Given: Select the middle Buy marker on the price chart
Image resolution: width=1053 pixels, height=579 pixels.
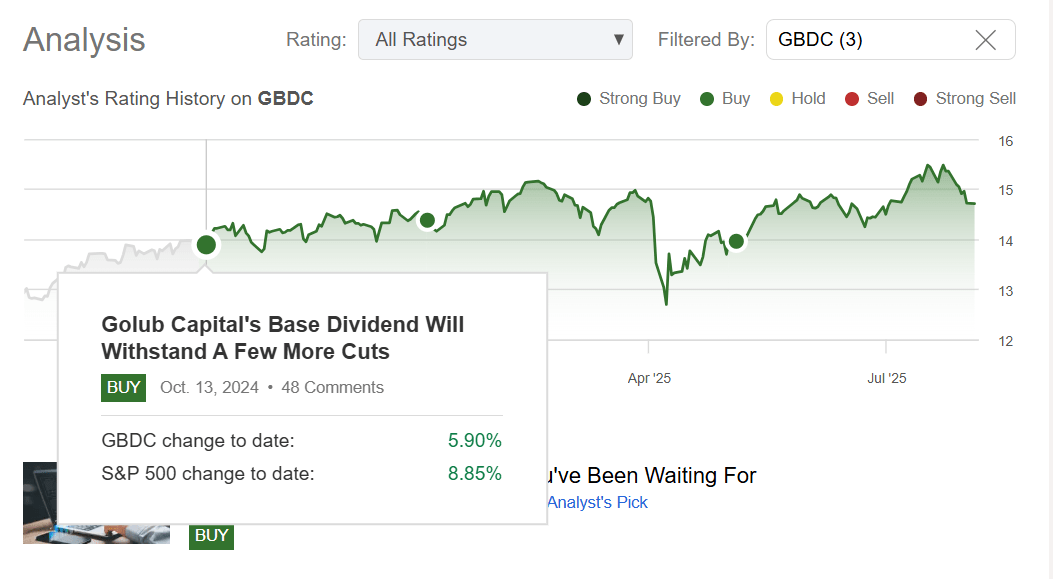Looking at the screenshot, I should pyautogui.click(x=427, y=221).
